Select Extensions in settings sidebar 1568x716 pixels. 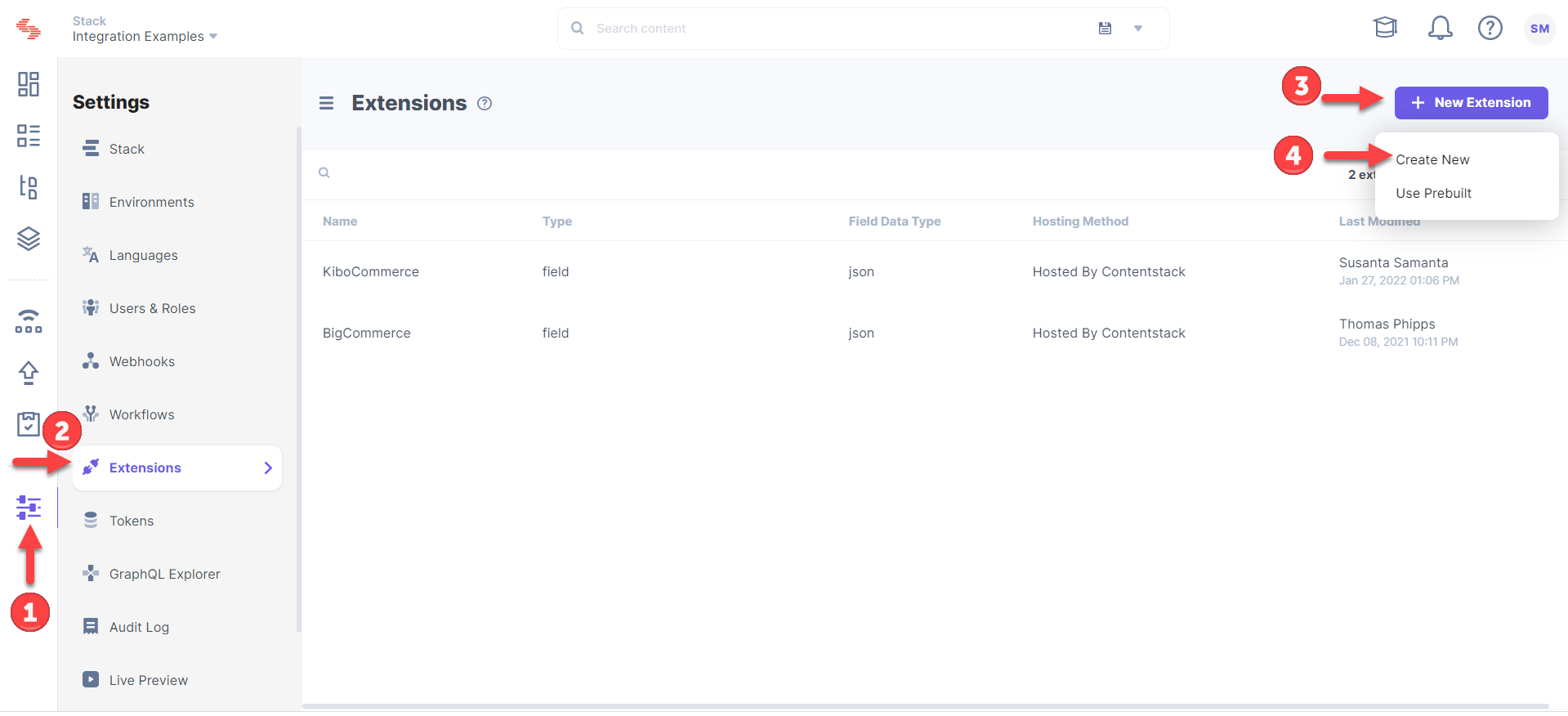(177, 468)
